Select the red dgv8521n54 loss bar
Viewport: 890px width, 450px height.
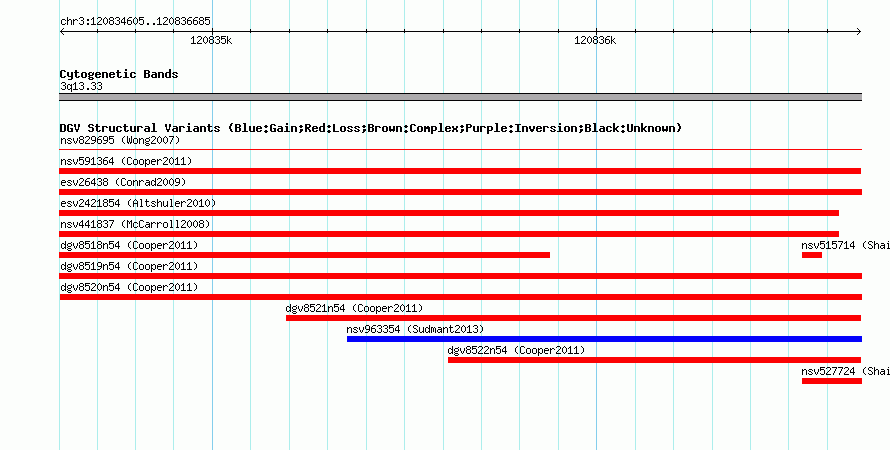coord(573,318)
